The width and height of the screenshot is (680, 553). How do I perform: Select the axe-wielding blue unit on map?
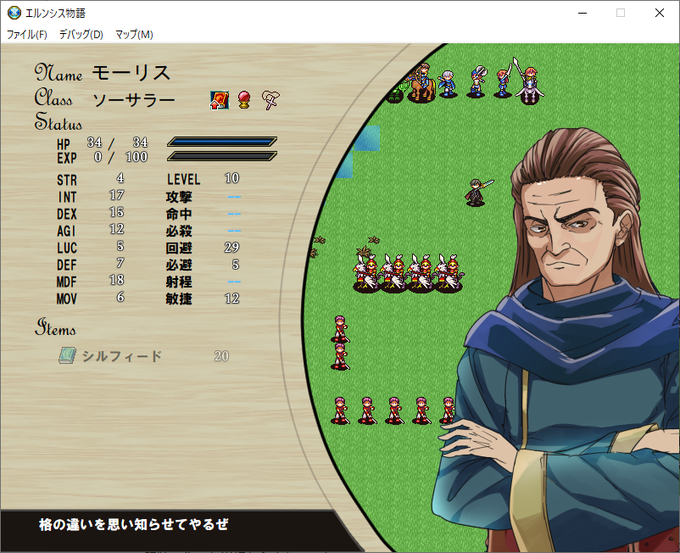tap(477, 82)
